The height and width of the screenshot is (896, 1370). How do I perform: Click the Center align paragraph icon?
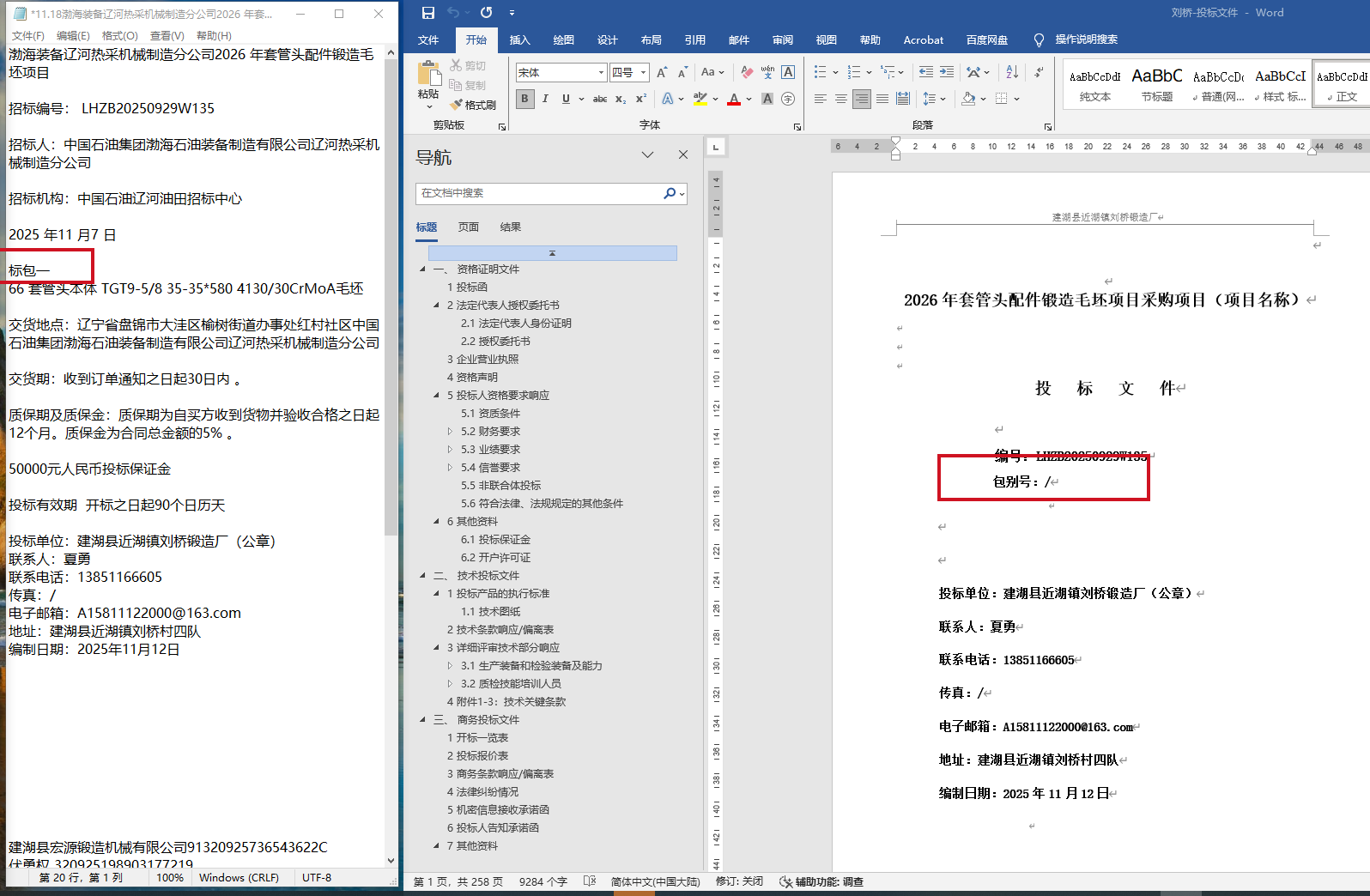[x=841, y=99]
